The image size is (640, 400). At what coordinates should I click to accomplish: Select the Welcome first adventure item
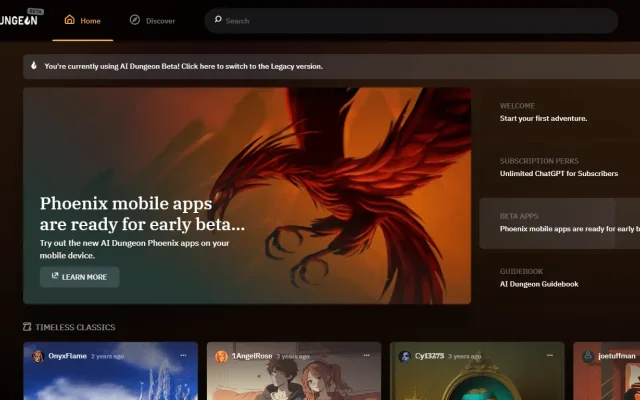pyautogui.click(x=560, y=112)
